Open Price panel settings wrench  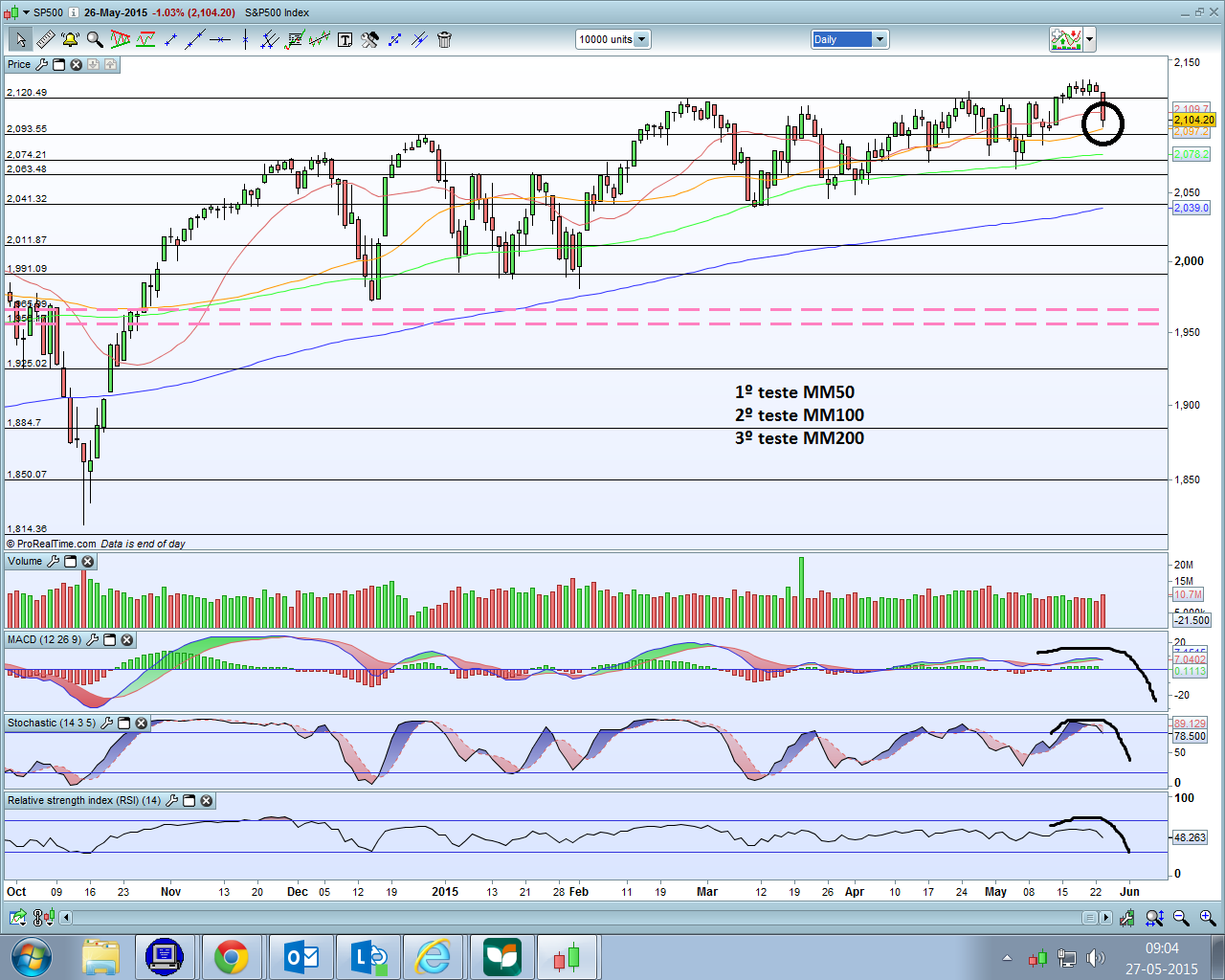[41, 64]
